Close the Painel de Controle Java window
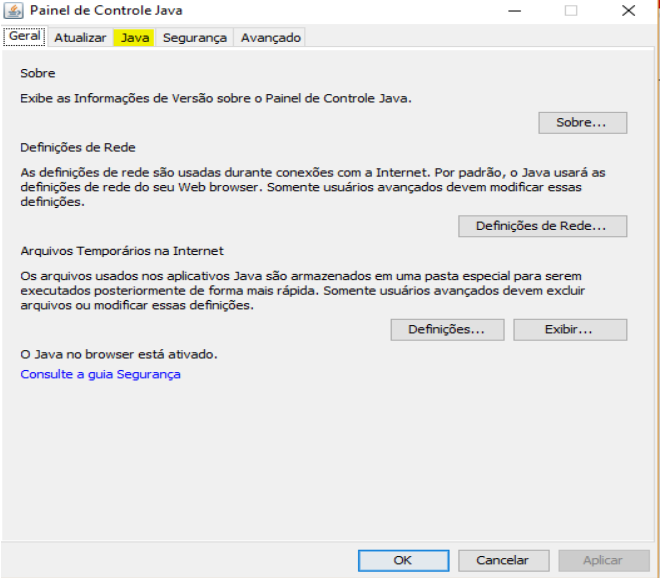The width and height of the screenshot is (660, 578). [628, 11]
